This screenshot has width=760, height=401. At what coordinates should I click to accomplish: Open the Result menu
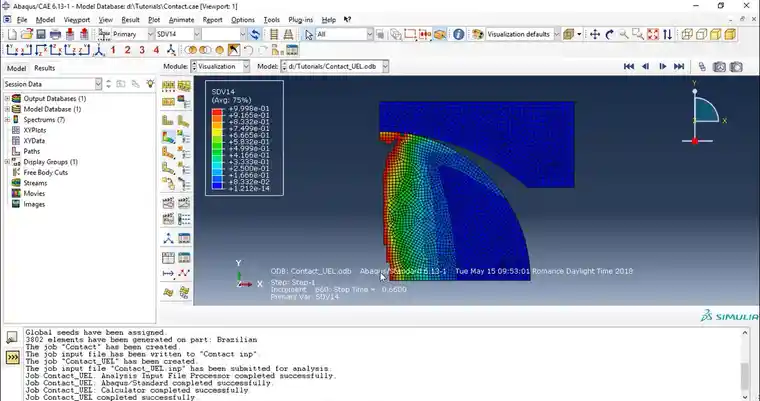coord(130,20)
